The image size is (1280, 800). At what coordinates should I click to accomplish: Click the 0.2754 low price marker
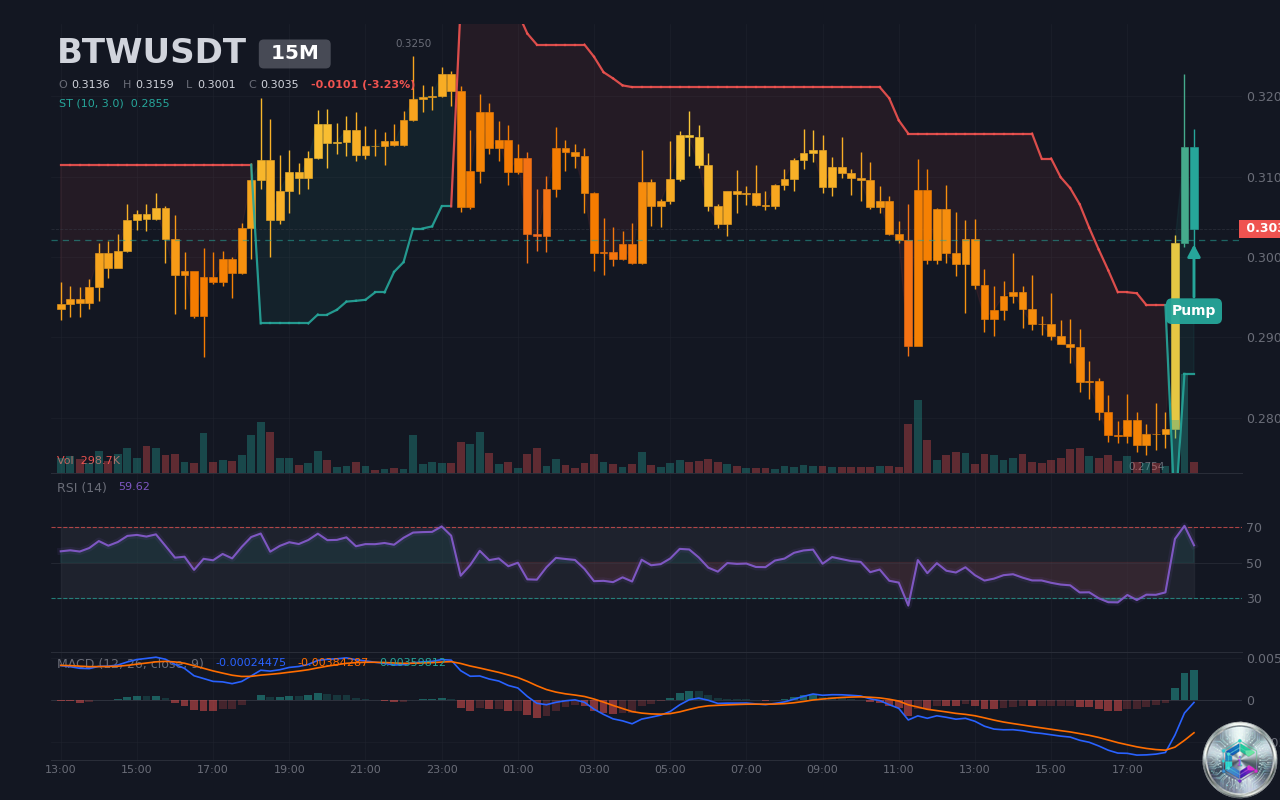(x=1146, y=467)
